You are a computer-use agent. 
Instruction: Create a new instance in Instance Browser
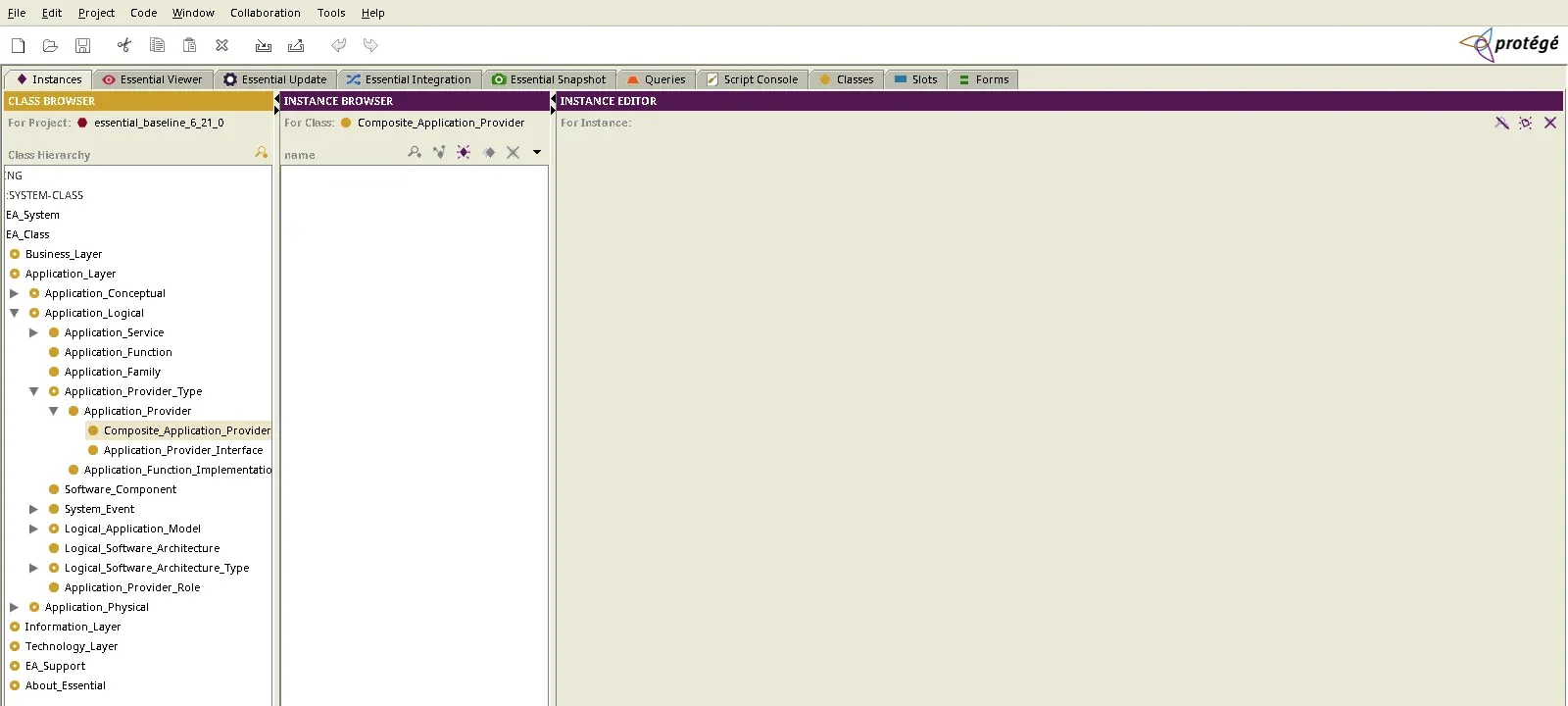coord(464,152)
